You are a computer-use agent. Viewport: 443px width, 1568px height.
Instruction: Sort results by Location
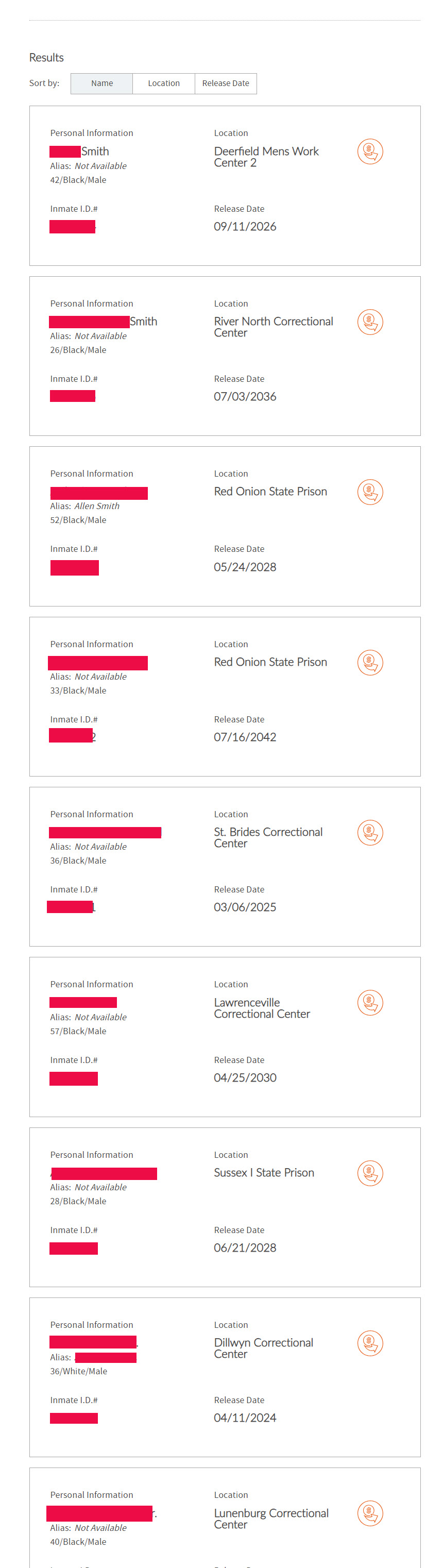pyautogui.click(x=164, y=83)
